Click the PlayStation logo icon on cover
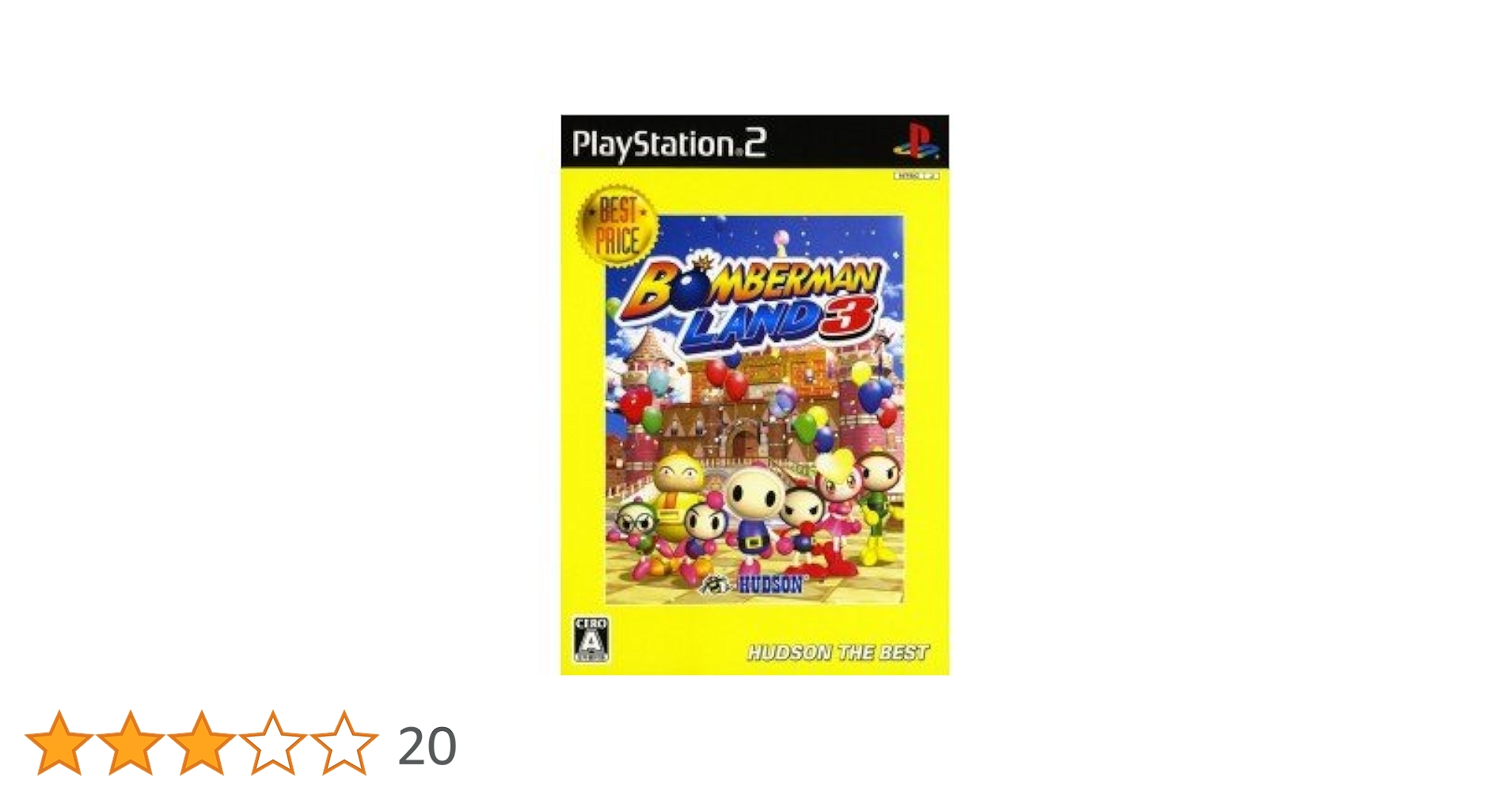 (916, 141)
